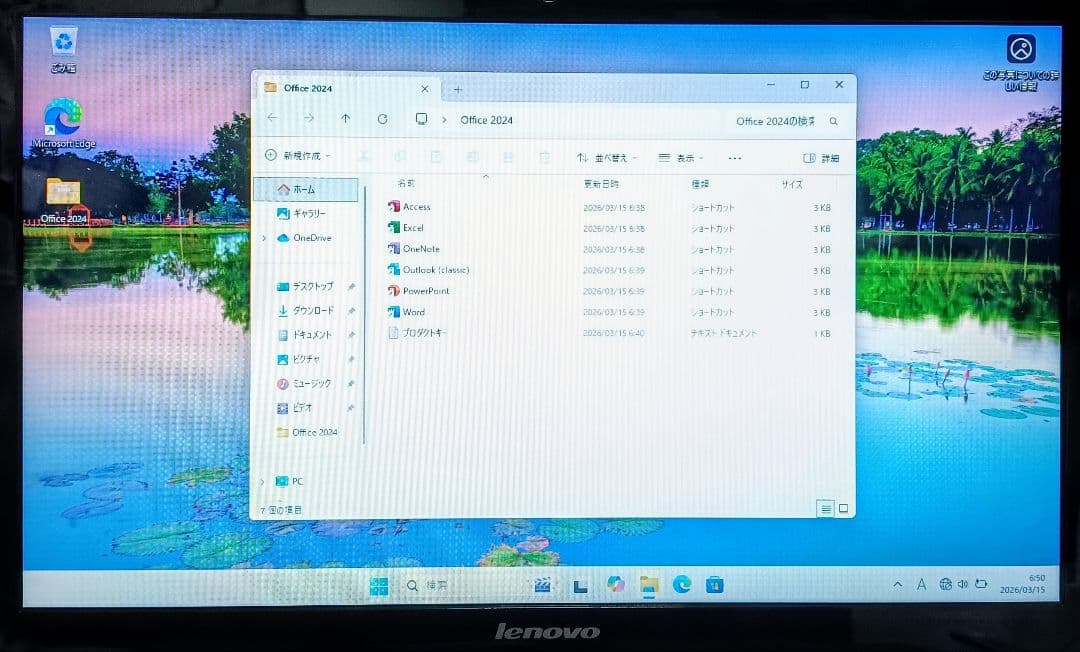Go up one folder level
The image size is (1080, 652).
click(x=346, y=118)
